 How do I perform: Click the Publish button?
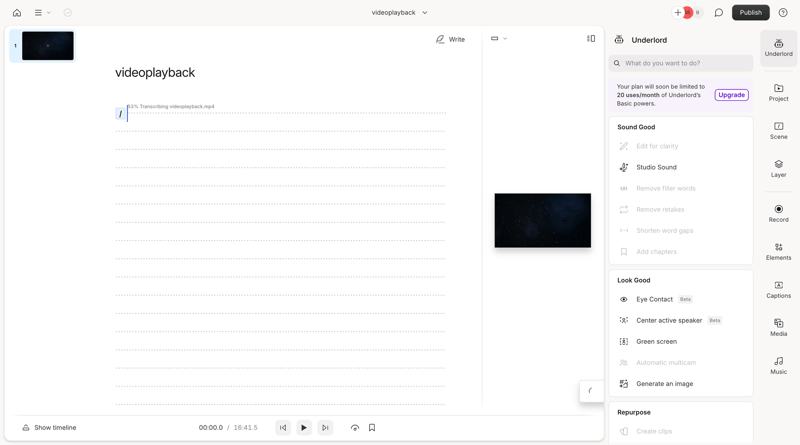(x=751, y=13)
